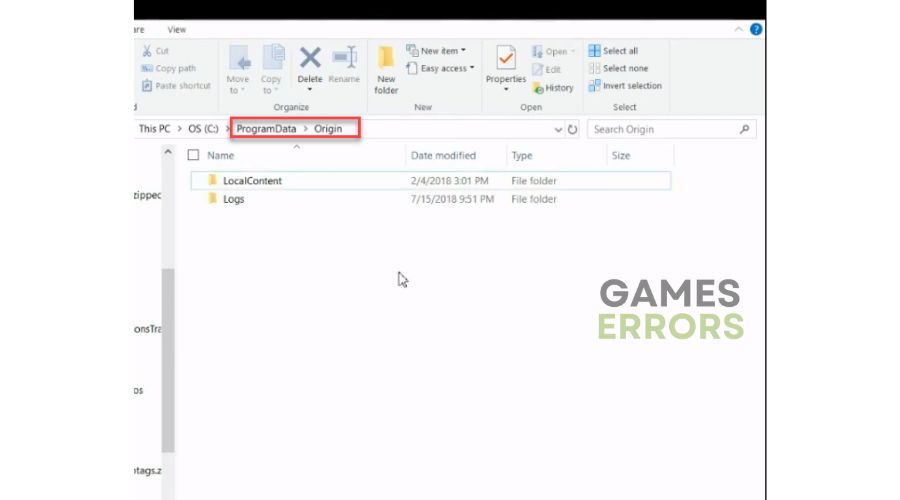Sort by the Name column

(220, 156)
